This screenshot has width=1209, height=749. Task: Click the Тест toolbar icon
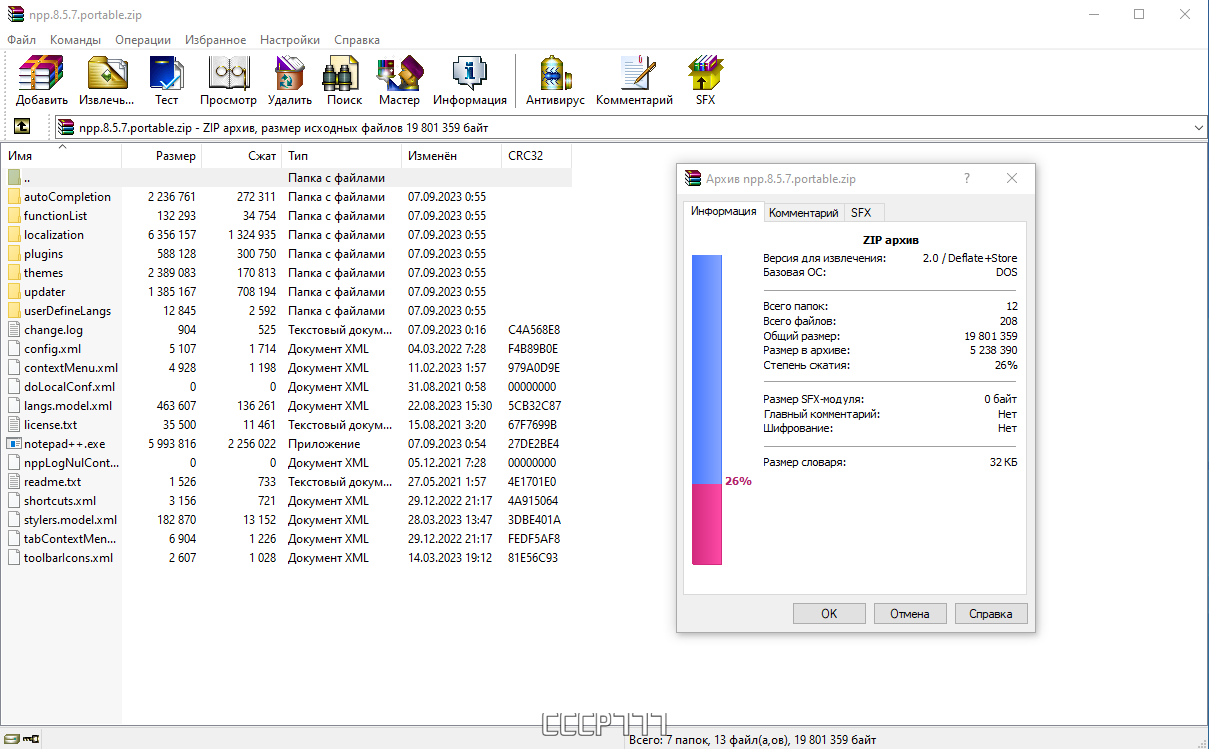click(166, 74)
